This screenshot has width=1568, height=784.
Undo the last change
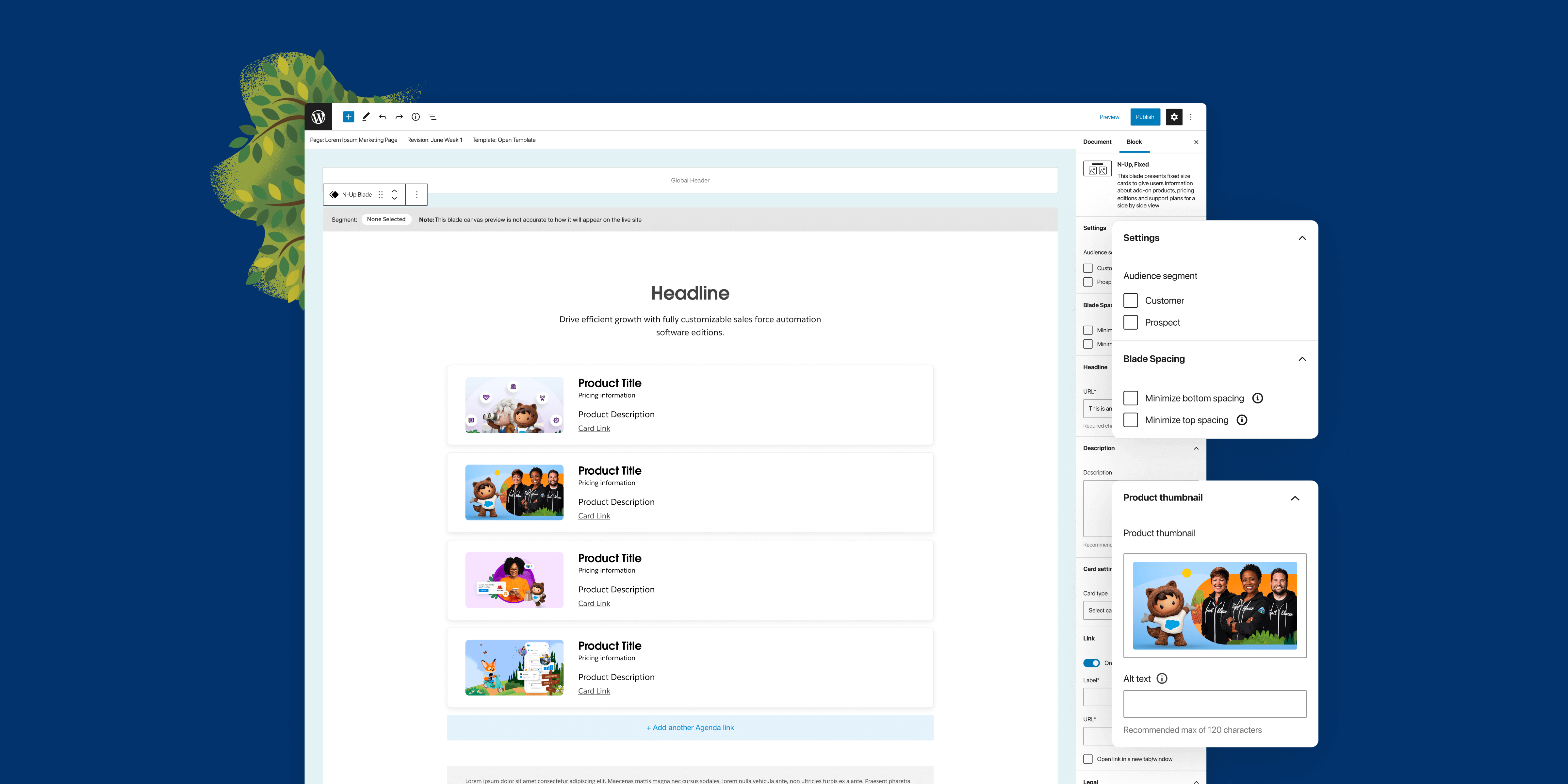(382, 117)
